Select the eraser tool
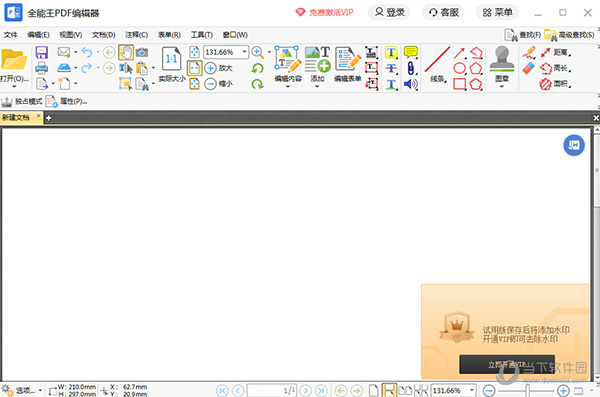The image size is (600, 397). 528,69
